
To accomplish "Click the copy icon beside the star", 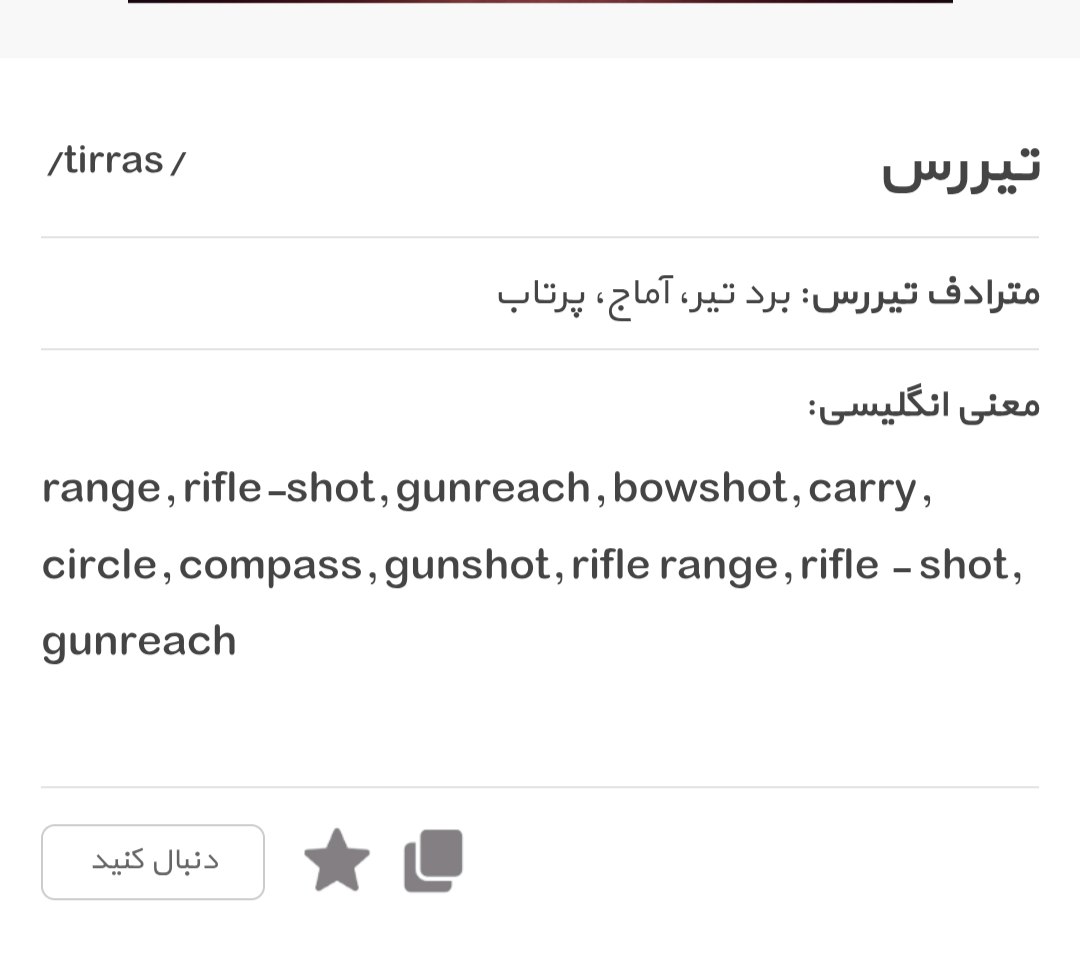I will [x=433, y=861].
